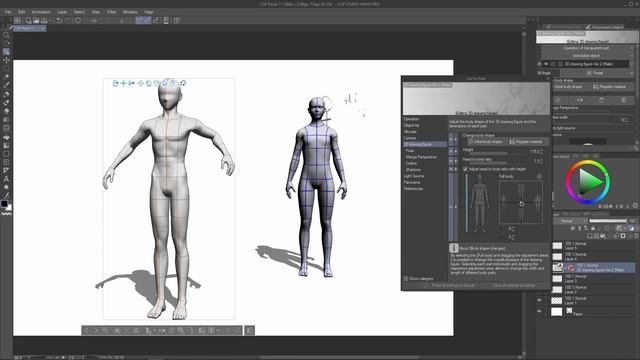Click the diamond move-object icon above the figure
The height and width of the screenshot is (360, 640).
(140, 83)
